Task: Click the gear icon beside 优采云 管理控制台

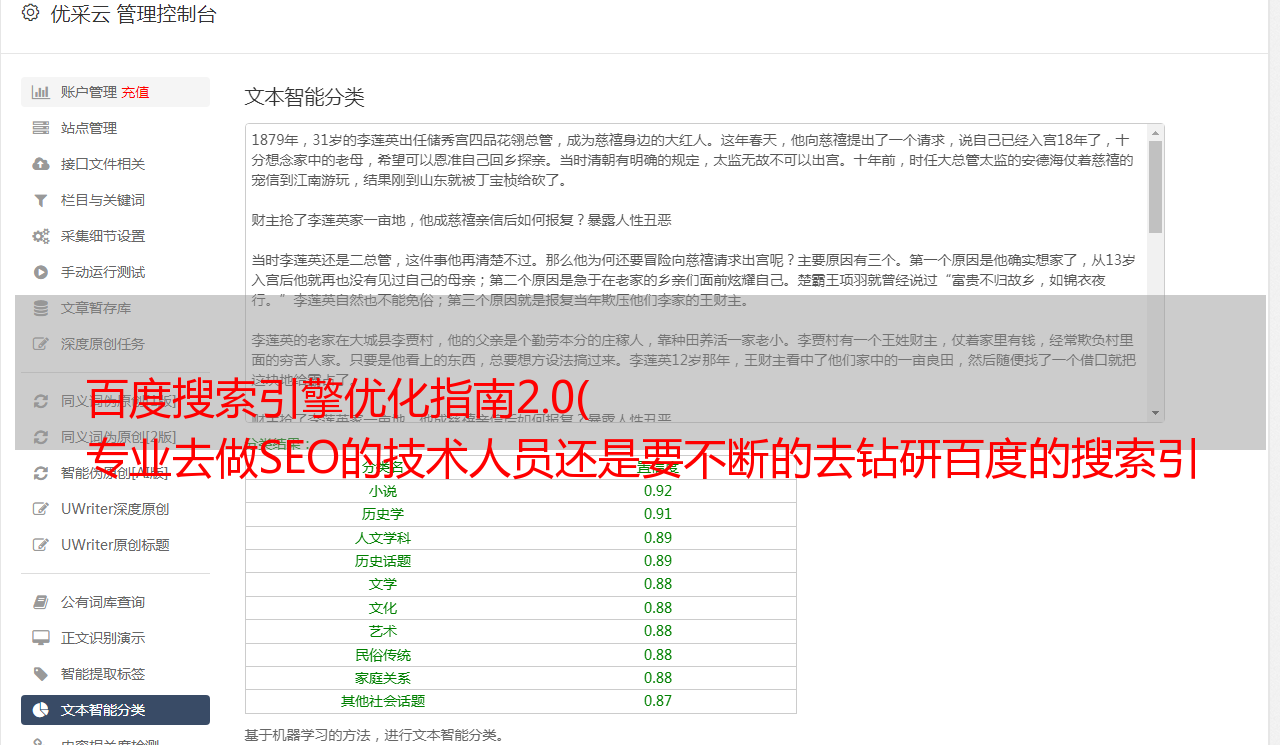Action: point(30,13)
